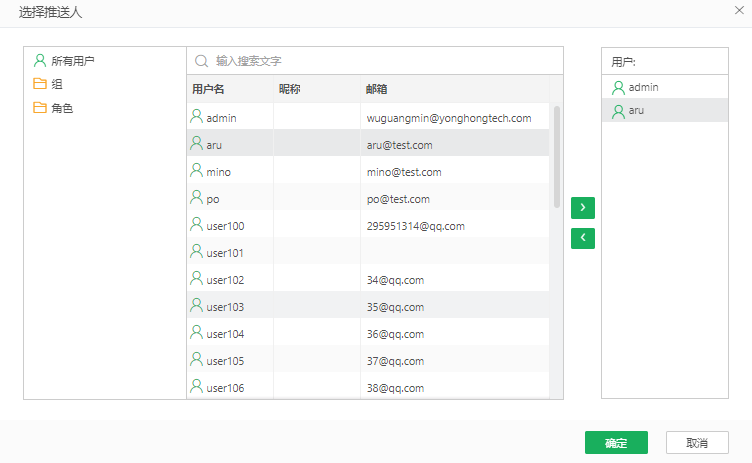Click the search magnifier icon
The width and height of the screenshot is (752, 463).
201,61
